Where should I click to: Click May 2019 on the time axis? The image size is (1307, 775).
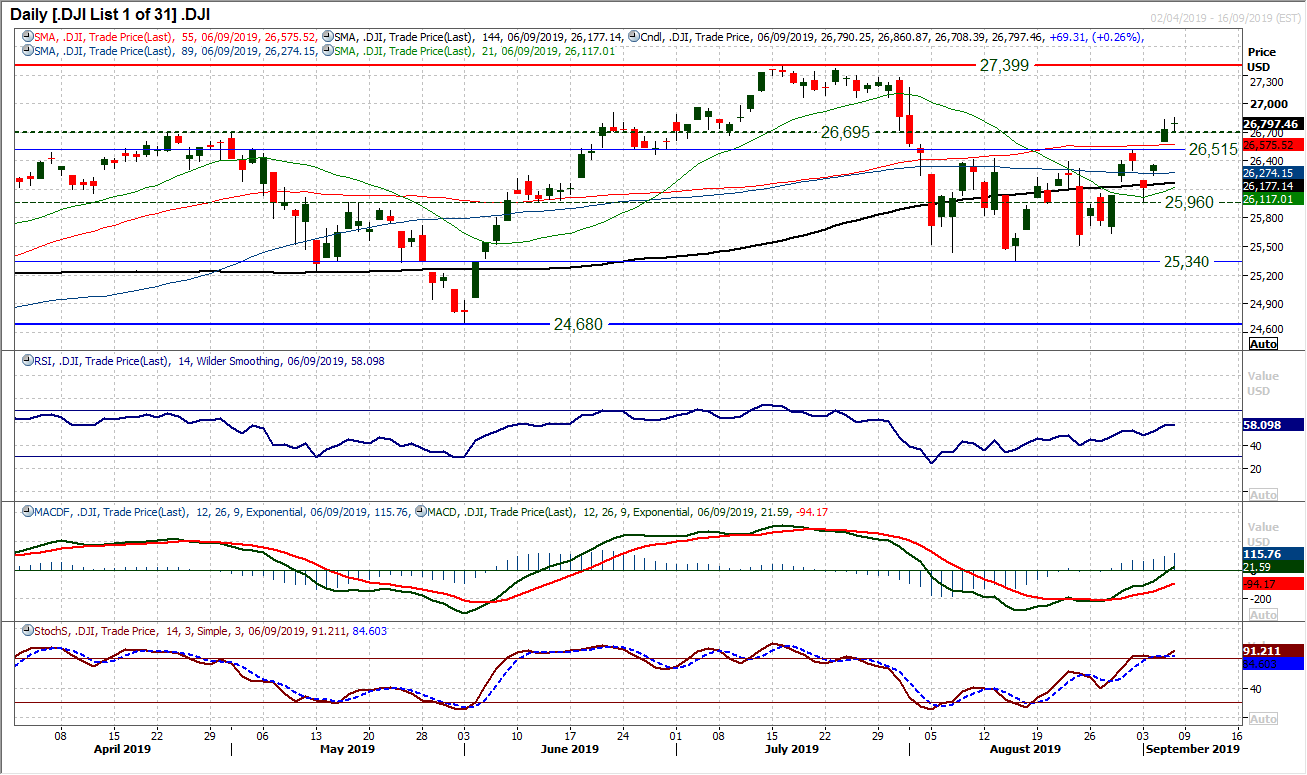(347, 748)
